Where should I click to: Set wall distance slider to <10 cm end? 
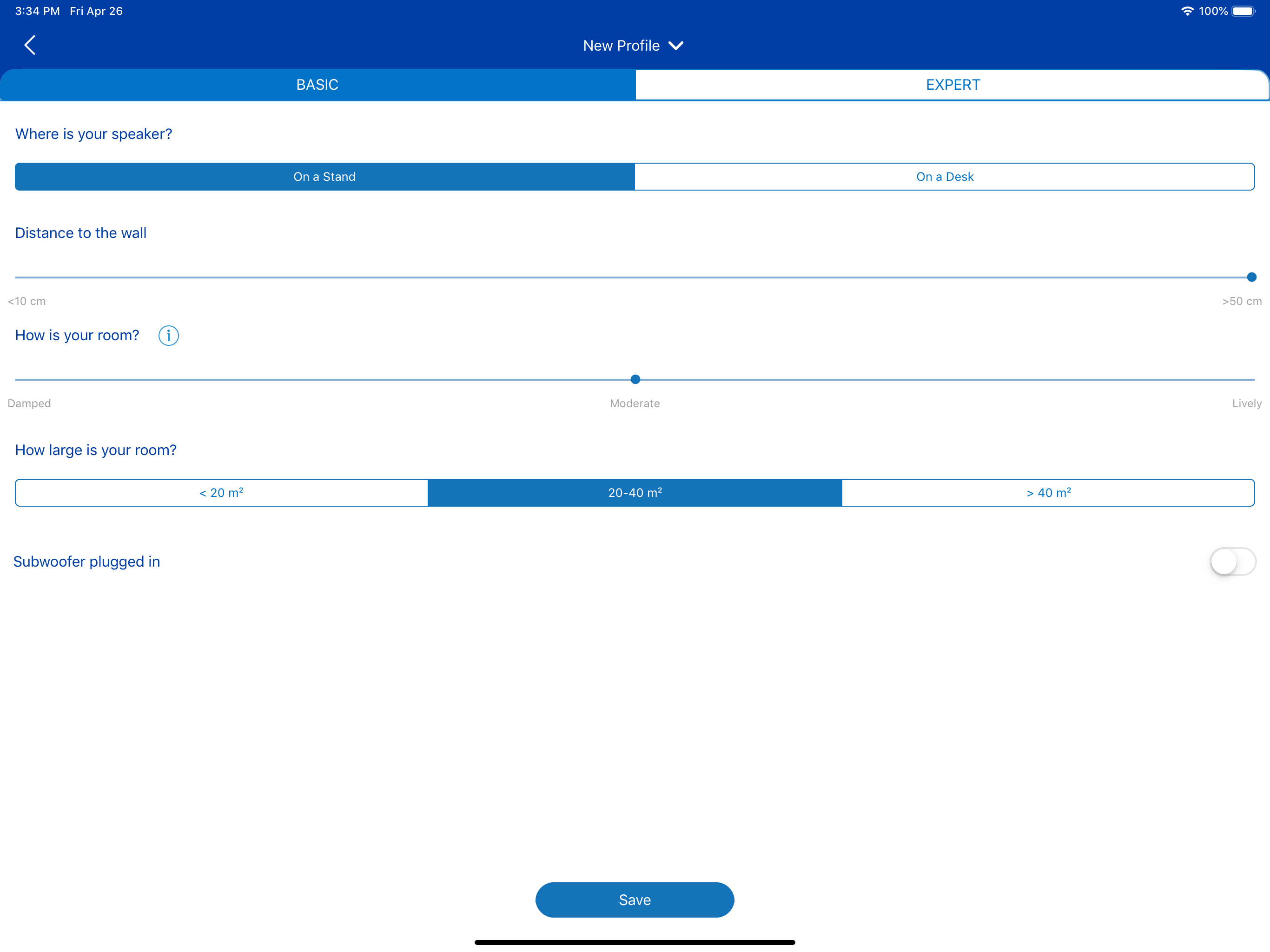pyautogui.click(x=17, y=278)
